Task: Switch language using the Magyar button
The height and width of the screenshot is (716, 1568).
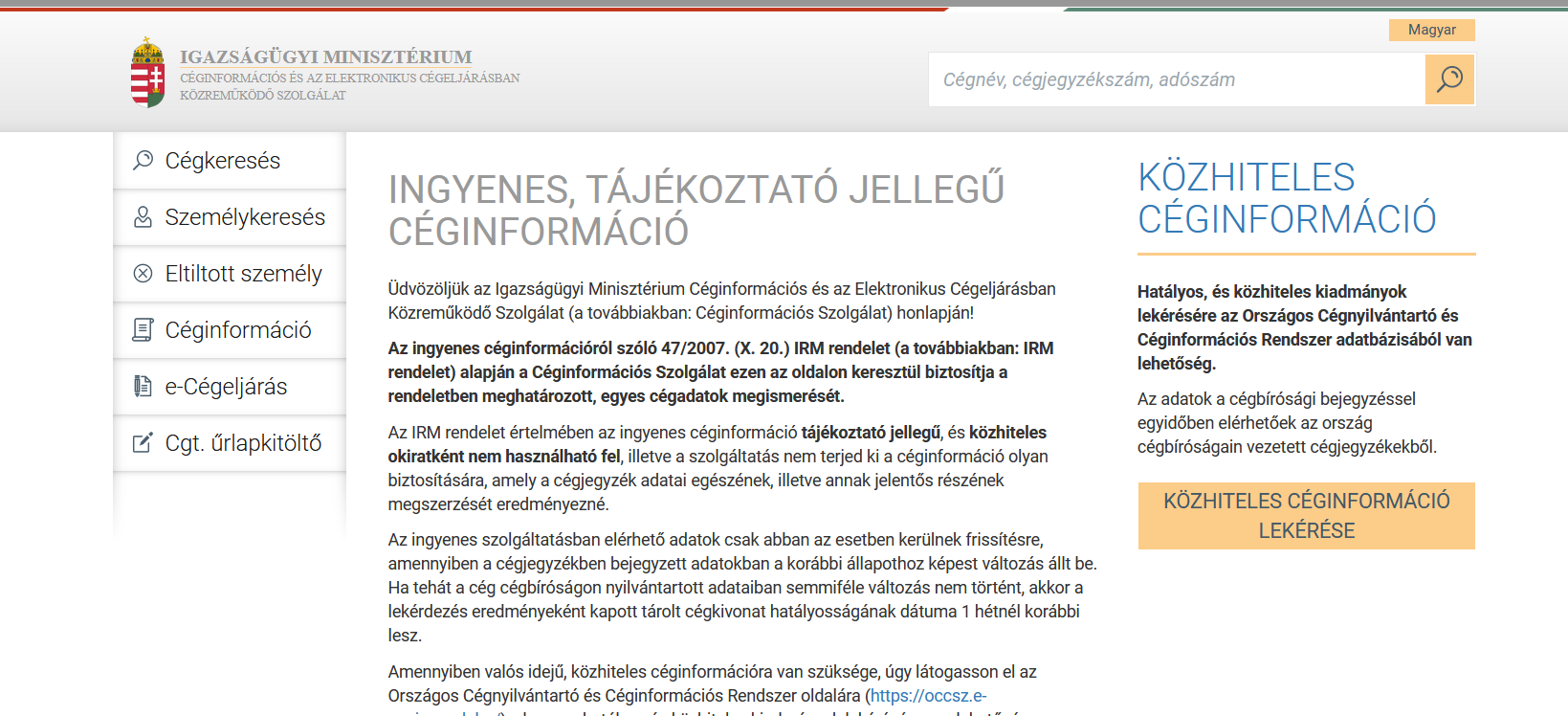Action: point(1431,30)
